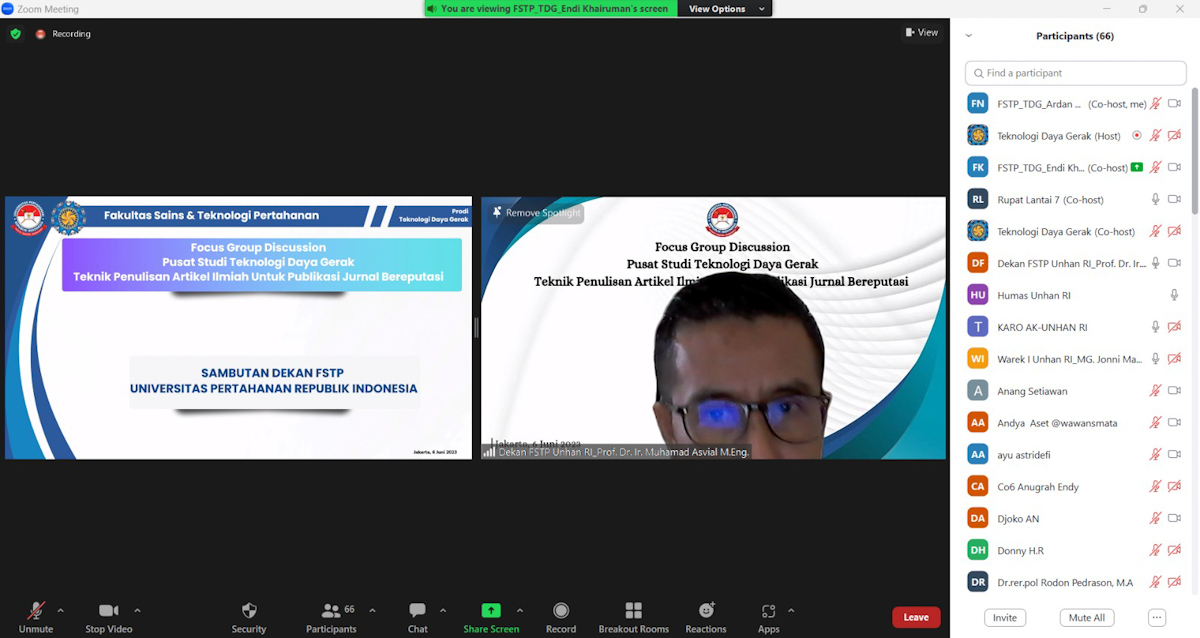1200x638 pixels.
Task: Collapse the Participants panel with its chevron
Action: pos(968,36)
